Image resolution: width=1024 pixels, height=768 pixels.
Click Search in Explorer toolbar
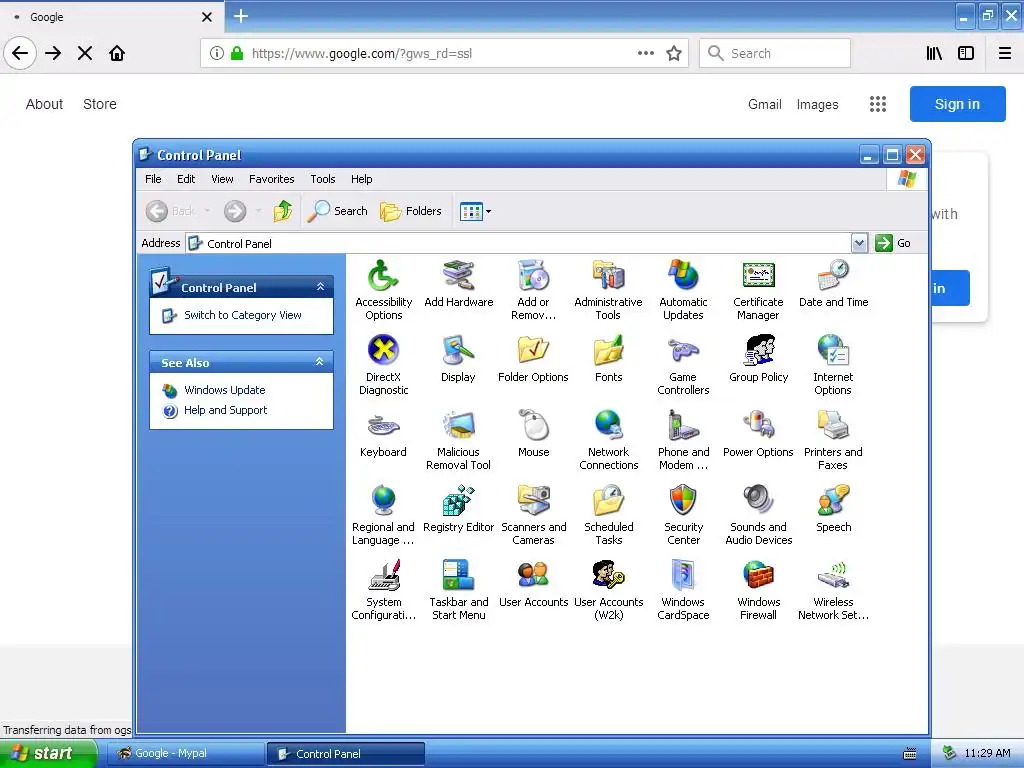point(338,211)
